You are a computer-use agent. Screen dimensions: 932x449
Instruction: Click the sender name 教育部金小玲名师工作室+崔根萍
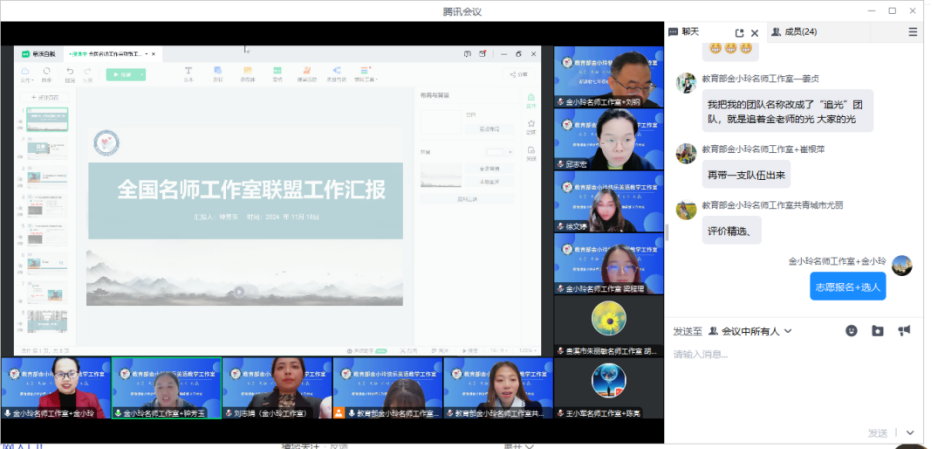(763, 149)
